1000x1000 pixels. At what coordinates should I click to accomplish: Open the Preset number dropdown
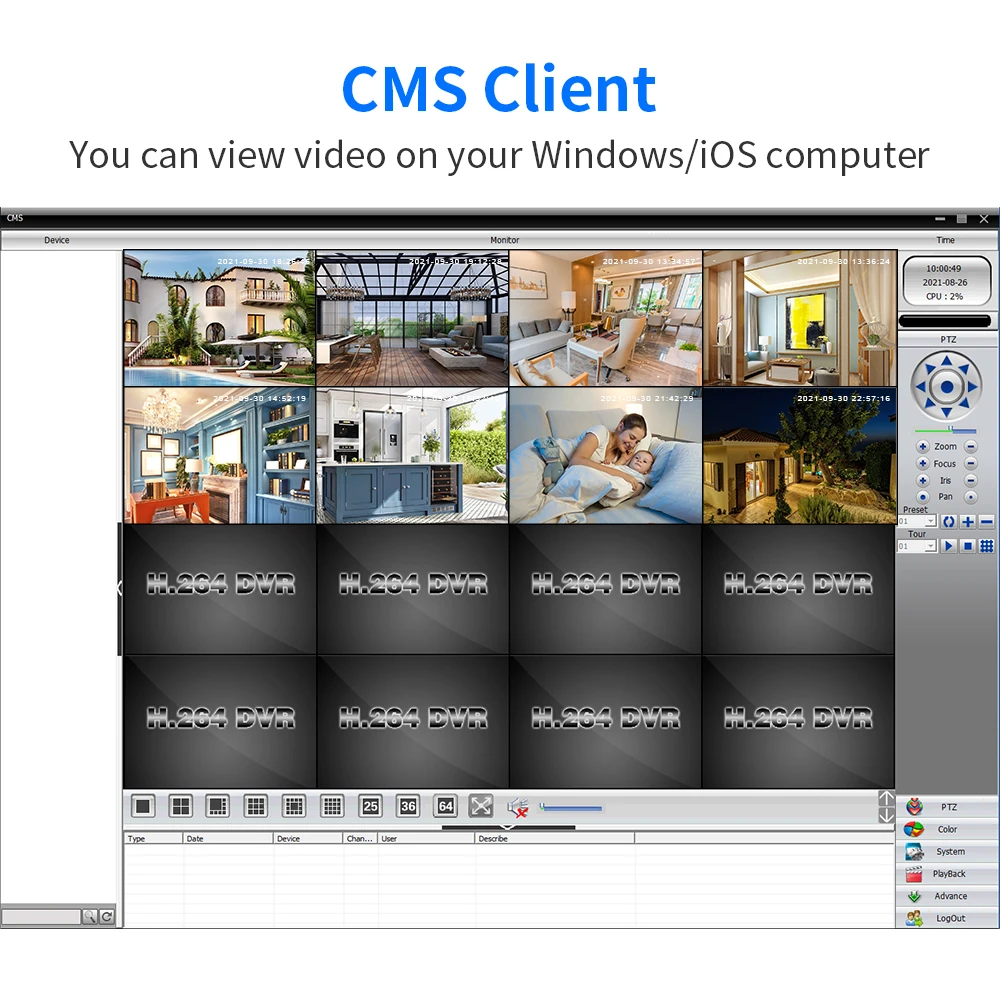tap(930, 522)
